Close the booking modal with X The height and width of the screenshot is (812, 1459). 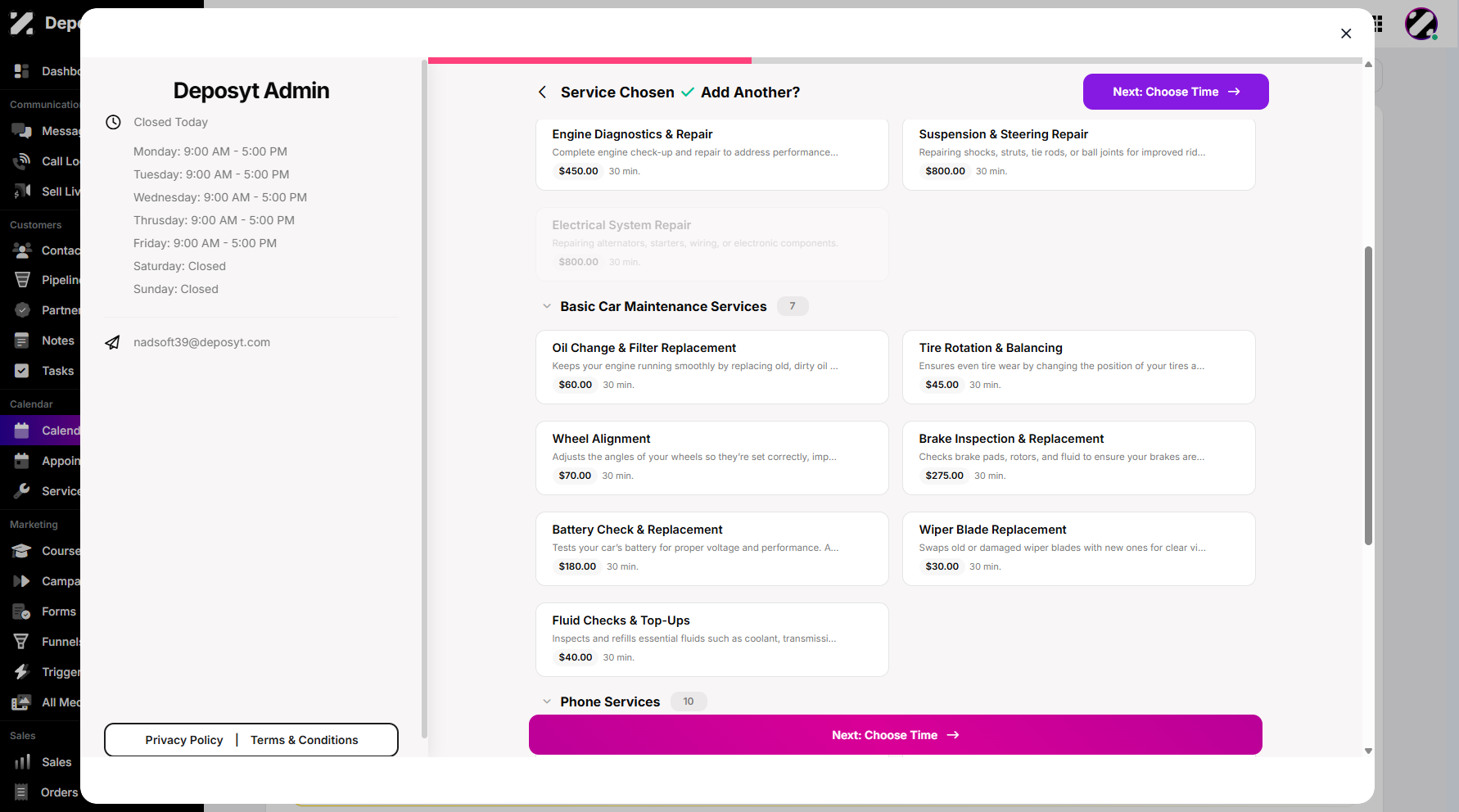tap(1346, 34)
